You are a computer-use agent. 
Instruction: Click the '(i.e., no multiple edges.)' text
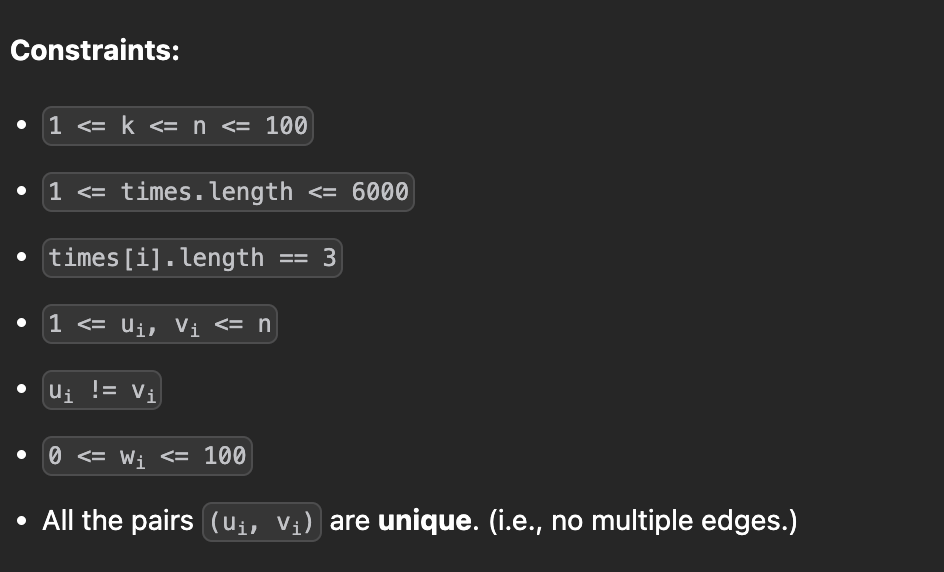pyautogui.click(x=643, y=521)
